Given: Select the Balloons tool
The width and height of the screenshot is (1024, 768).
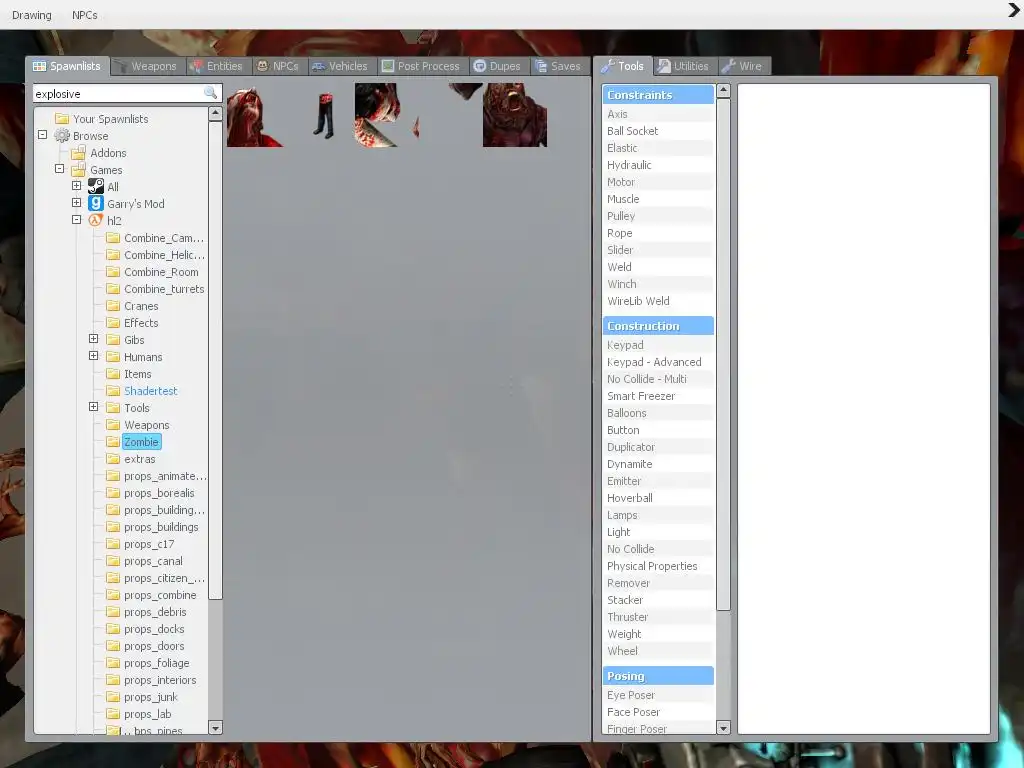Looking at the screenshot, I should (x=658, y=413).
